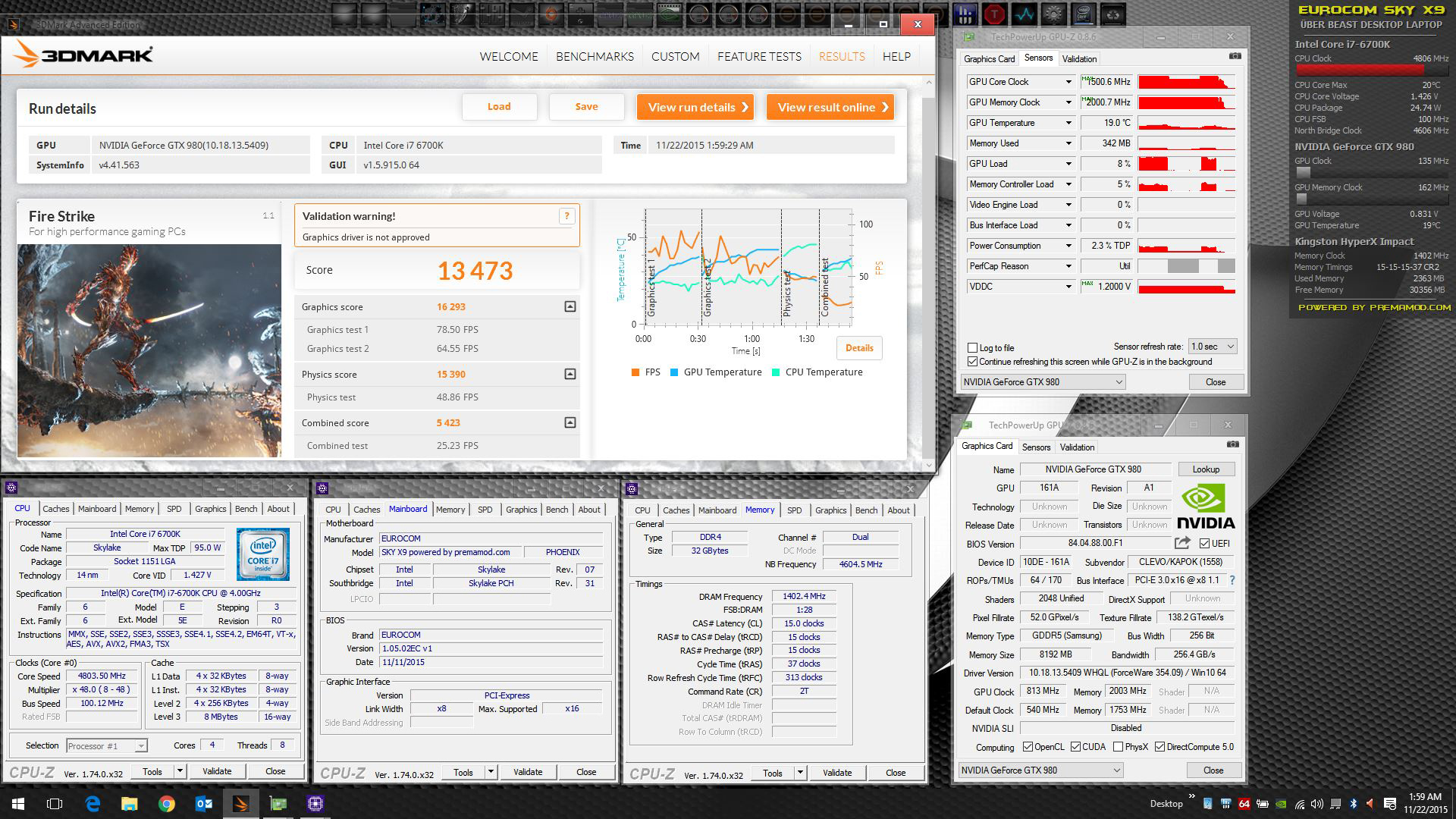Open the pulse waveform monitor dock icon
Viewport: 1456px width, 819px height.
coord(1024,14)
